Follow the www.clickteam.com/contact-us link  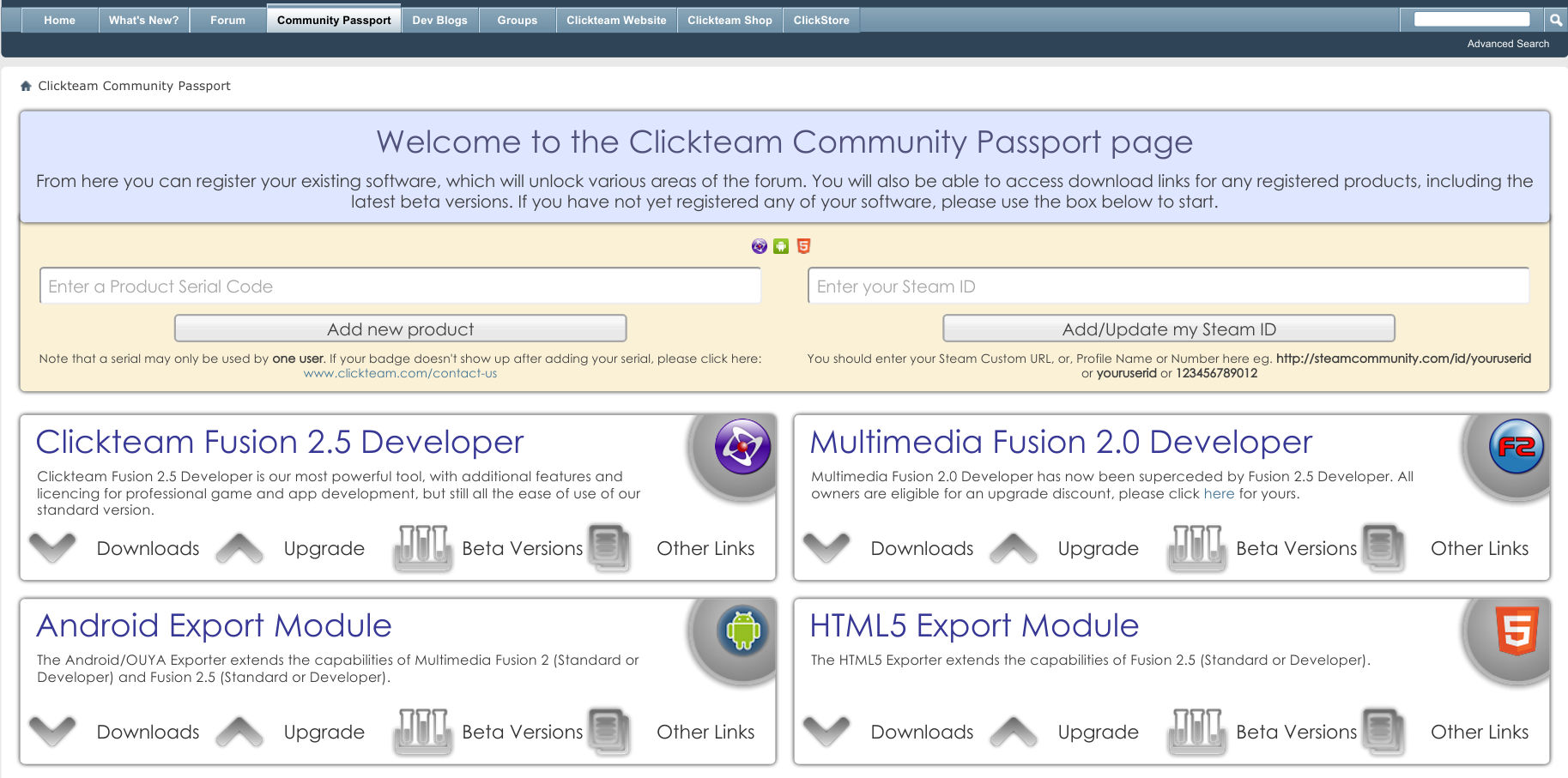[x=400, y=373]
